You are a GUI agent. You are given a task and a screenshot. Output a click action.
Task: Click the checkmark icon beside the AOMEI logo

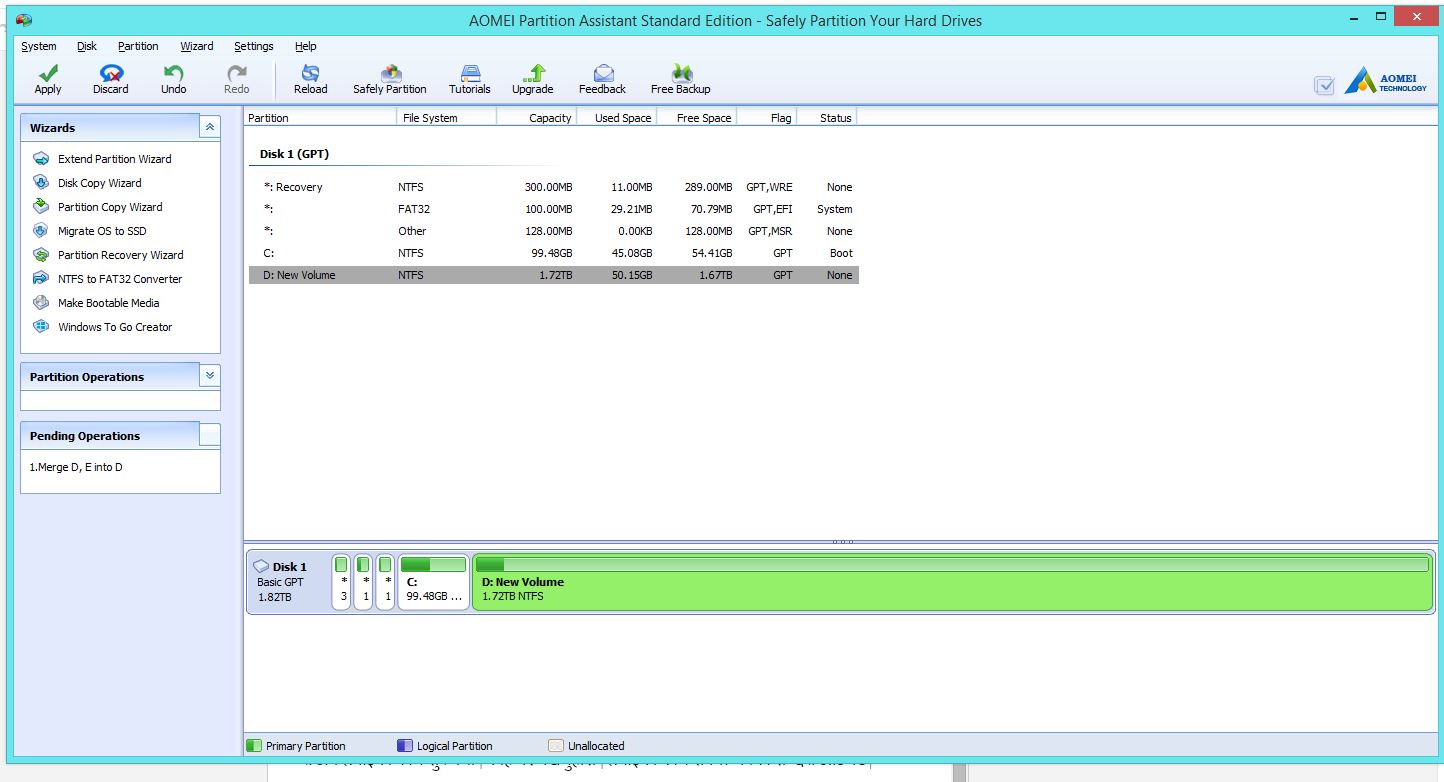coord(1325,86)
